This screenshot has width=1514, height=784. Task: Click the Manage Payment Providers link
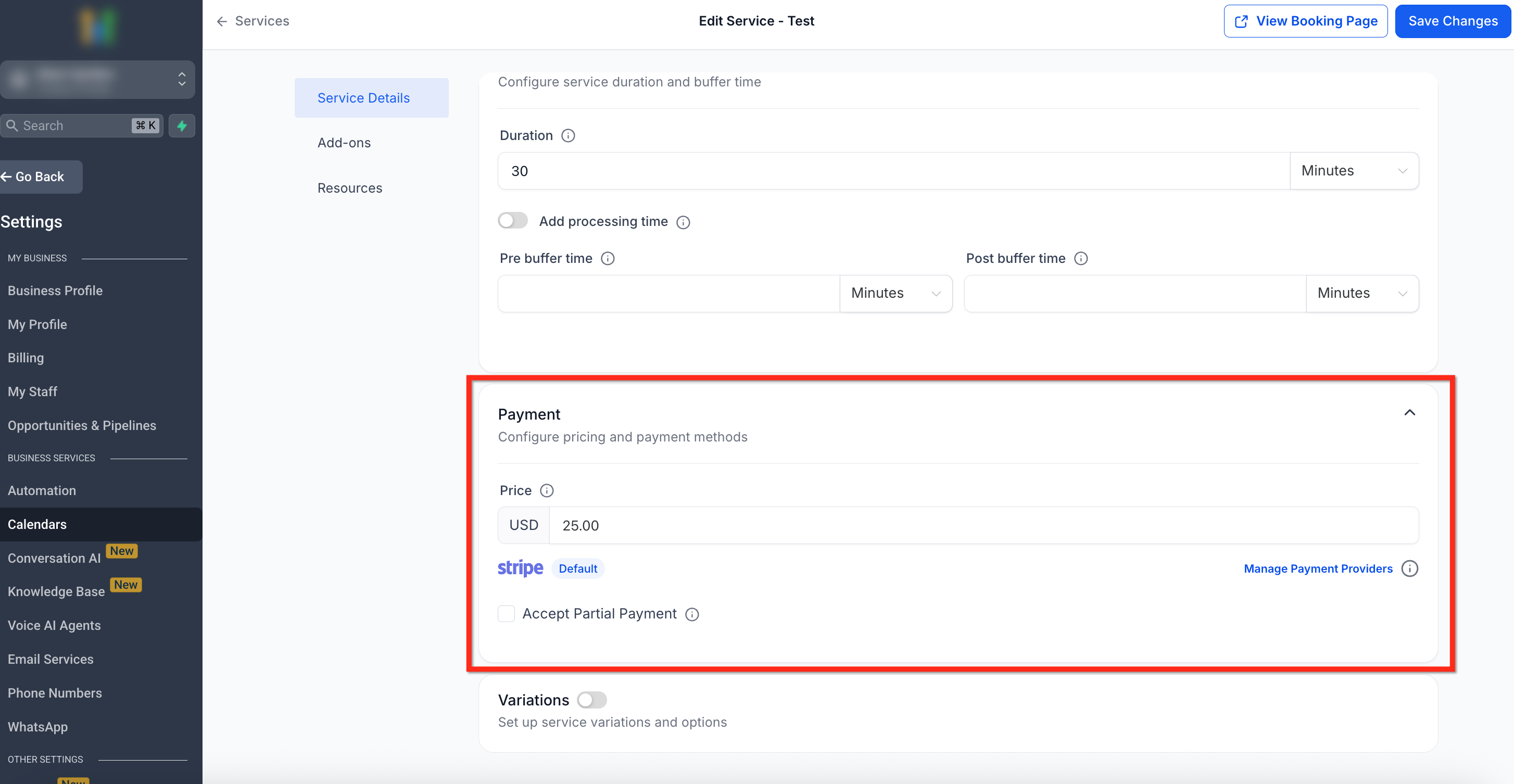click(1318, 568)
